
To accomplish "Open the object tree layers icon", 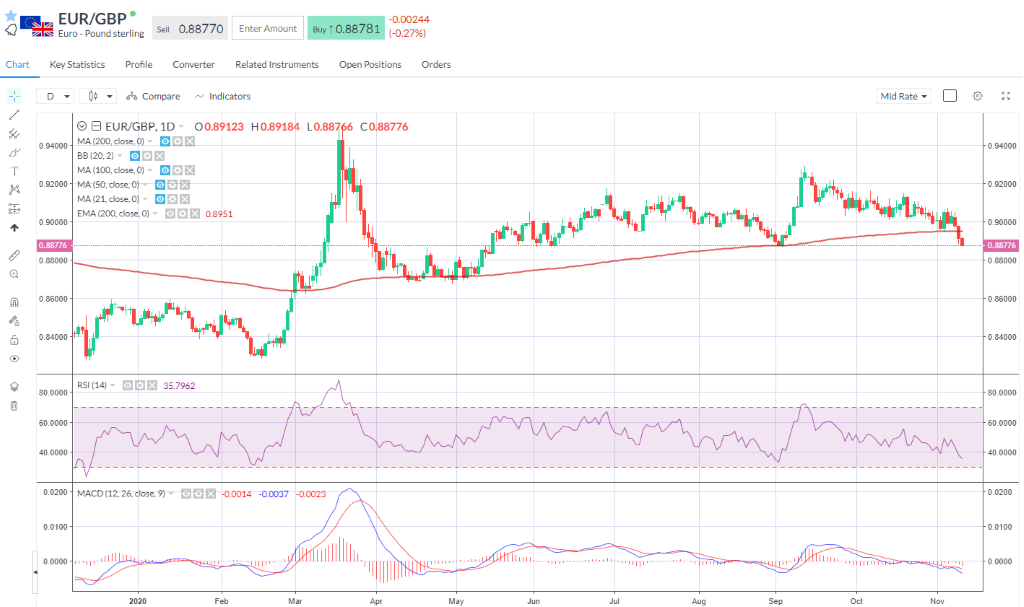I will (14, 387).
